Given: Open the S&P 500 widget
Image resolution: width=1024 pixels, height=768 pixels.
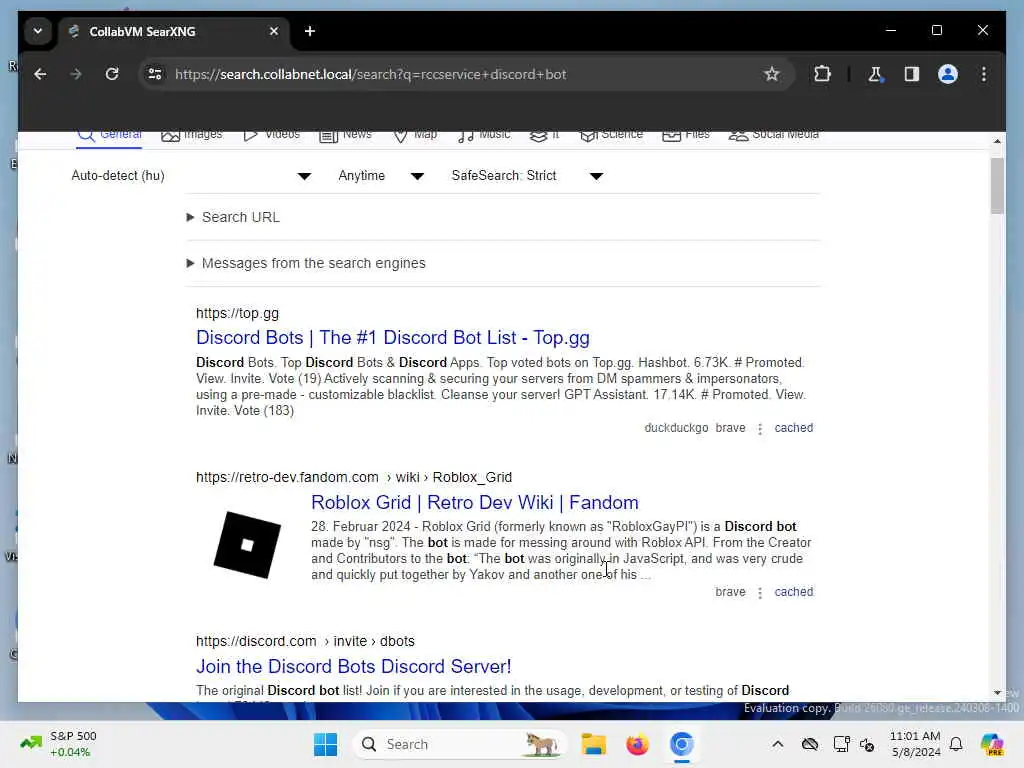Looking at the screenshot, I should pos(59,744).
